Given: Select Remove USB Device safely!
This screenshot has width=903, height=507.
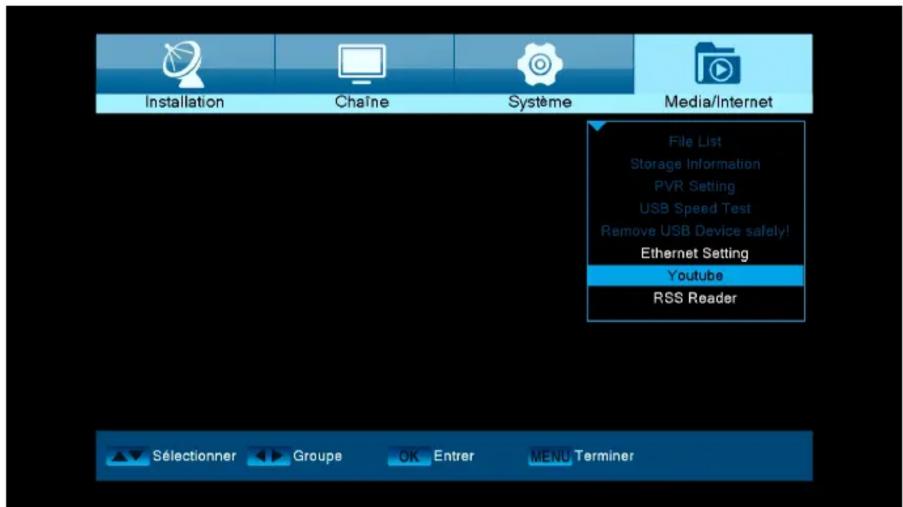Looking at the screenshot, I should tap(696, 231).
